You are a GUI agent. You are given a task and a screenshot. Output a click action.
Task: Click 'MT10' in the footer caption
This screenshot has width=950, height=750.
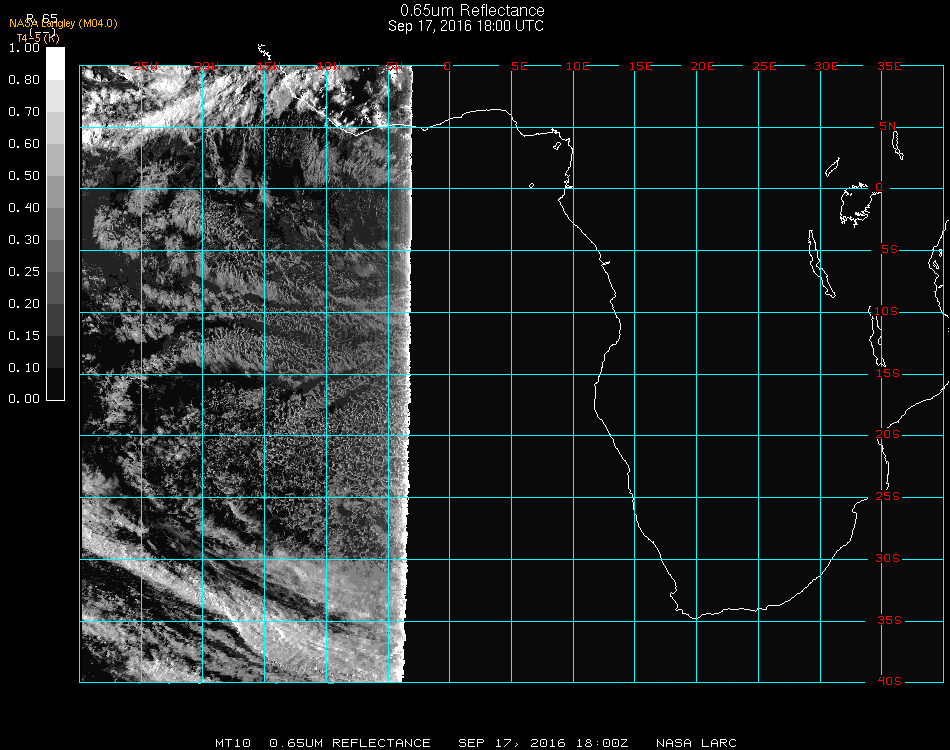click(233, 743)
